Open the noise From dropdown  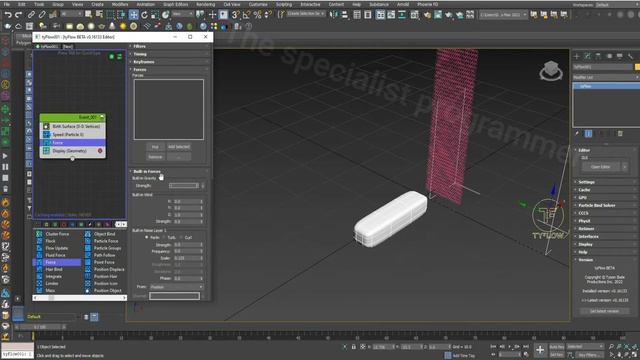176,287
